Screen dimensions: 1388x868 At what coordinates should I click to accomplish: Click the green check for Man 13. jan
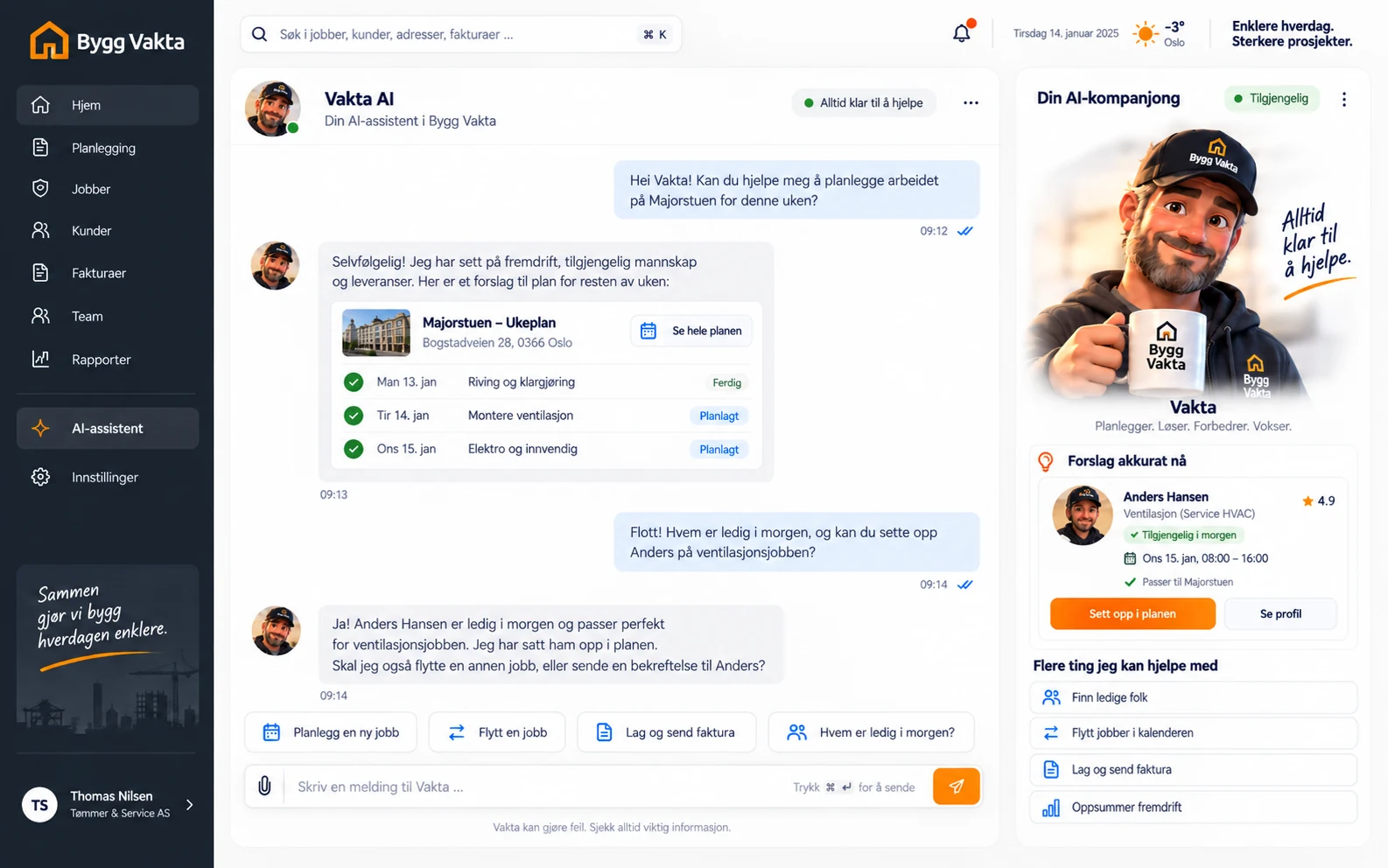coord(354,382)
